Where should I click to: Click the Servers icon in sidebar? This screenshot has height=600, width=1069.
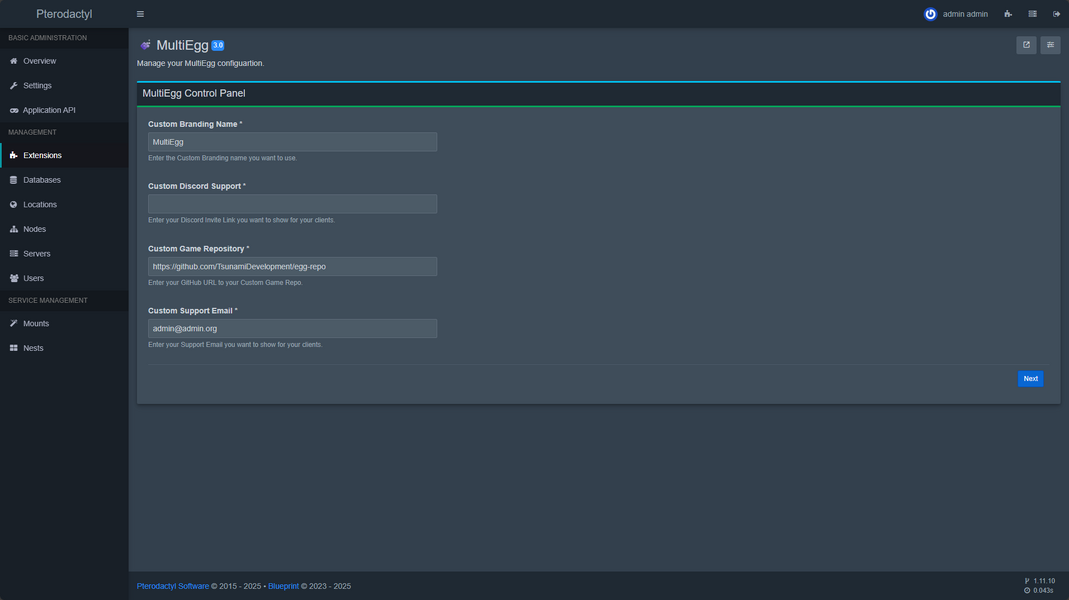[x=14, y=254]
